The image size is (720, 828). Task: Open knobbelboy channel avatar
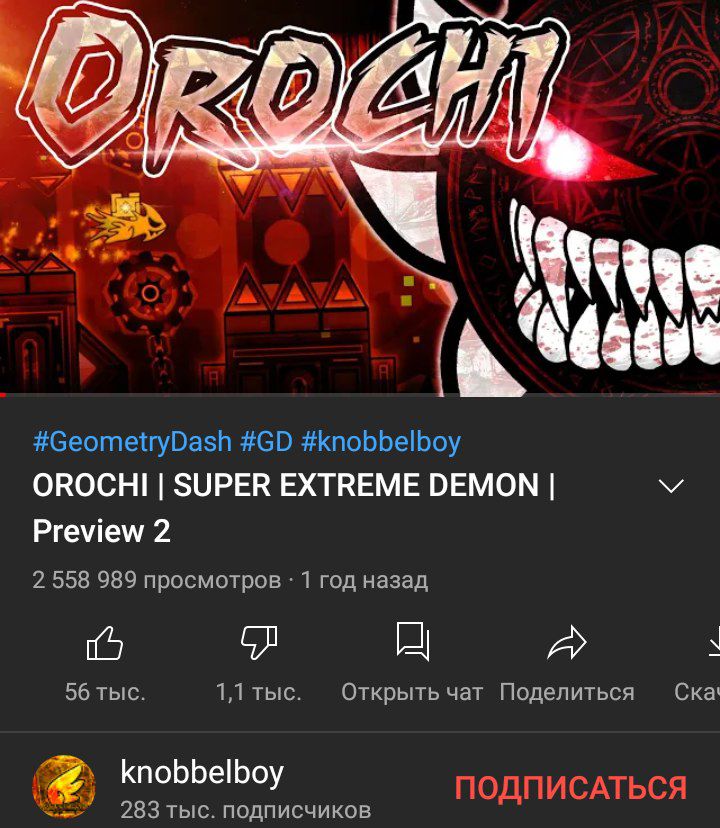point(64,787)
